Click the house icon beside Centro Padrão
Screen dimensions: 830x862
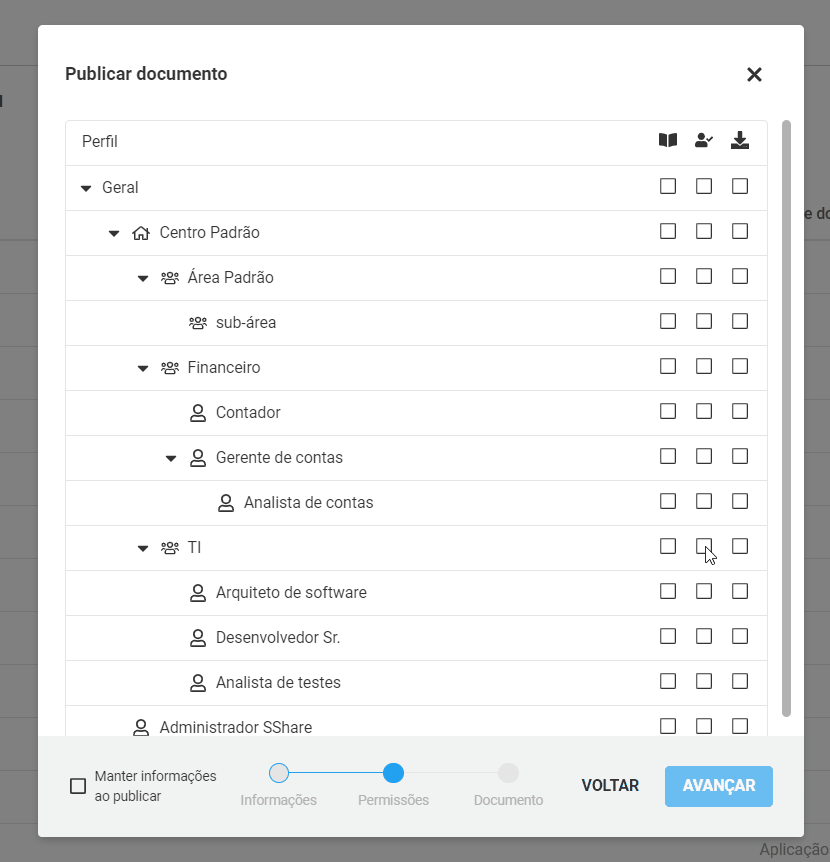click(141, 233)
